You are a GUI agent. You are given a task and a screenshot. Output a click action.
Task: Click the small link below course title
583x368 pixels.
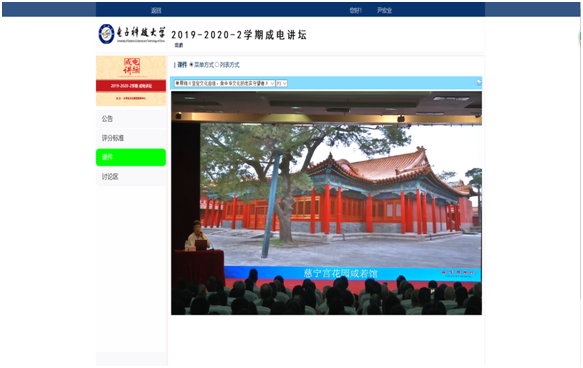click(179, 45)
